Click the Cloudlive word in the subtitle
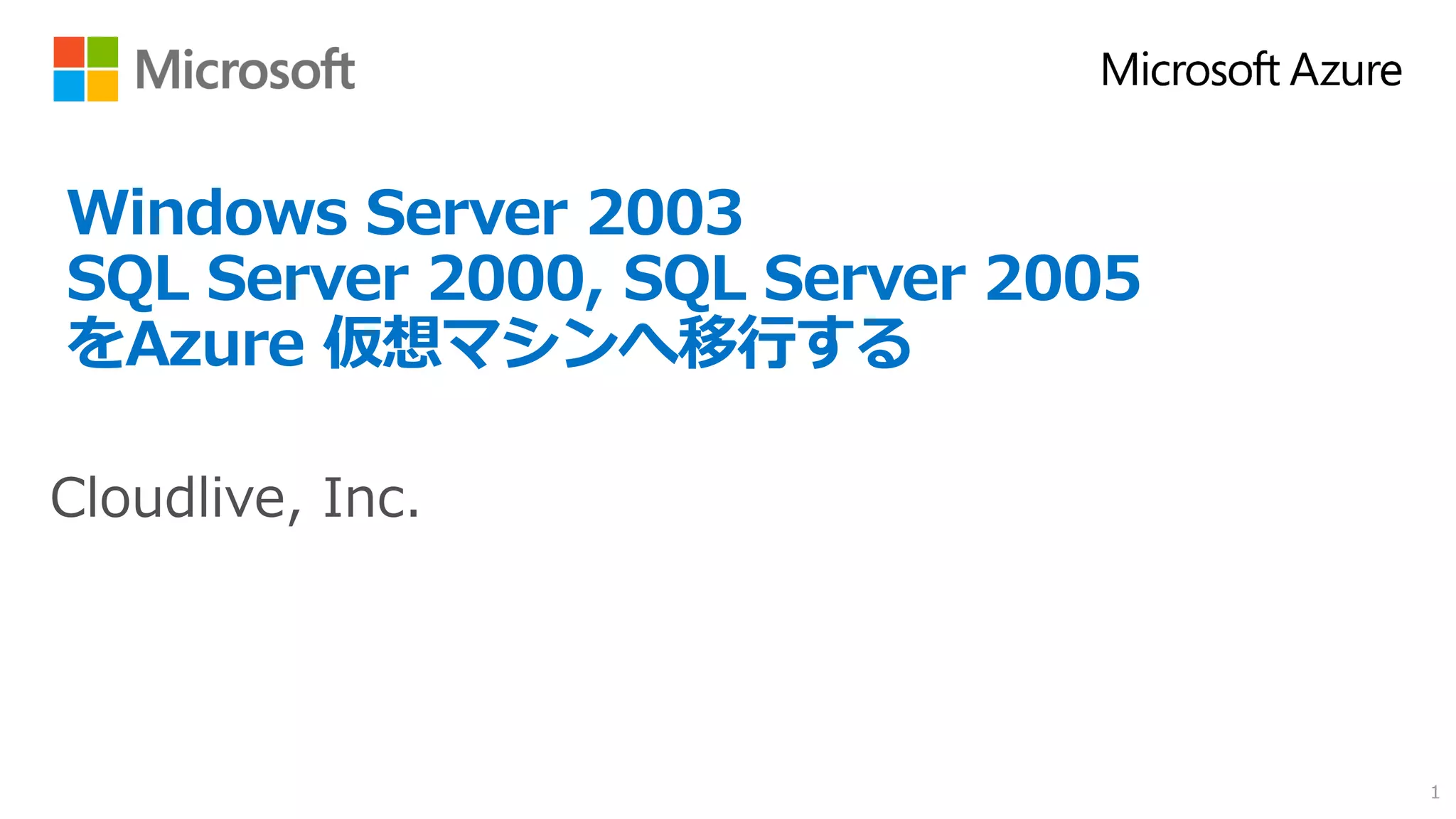This screenshot has height=819, width=1456. (168, 498)
